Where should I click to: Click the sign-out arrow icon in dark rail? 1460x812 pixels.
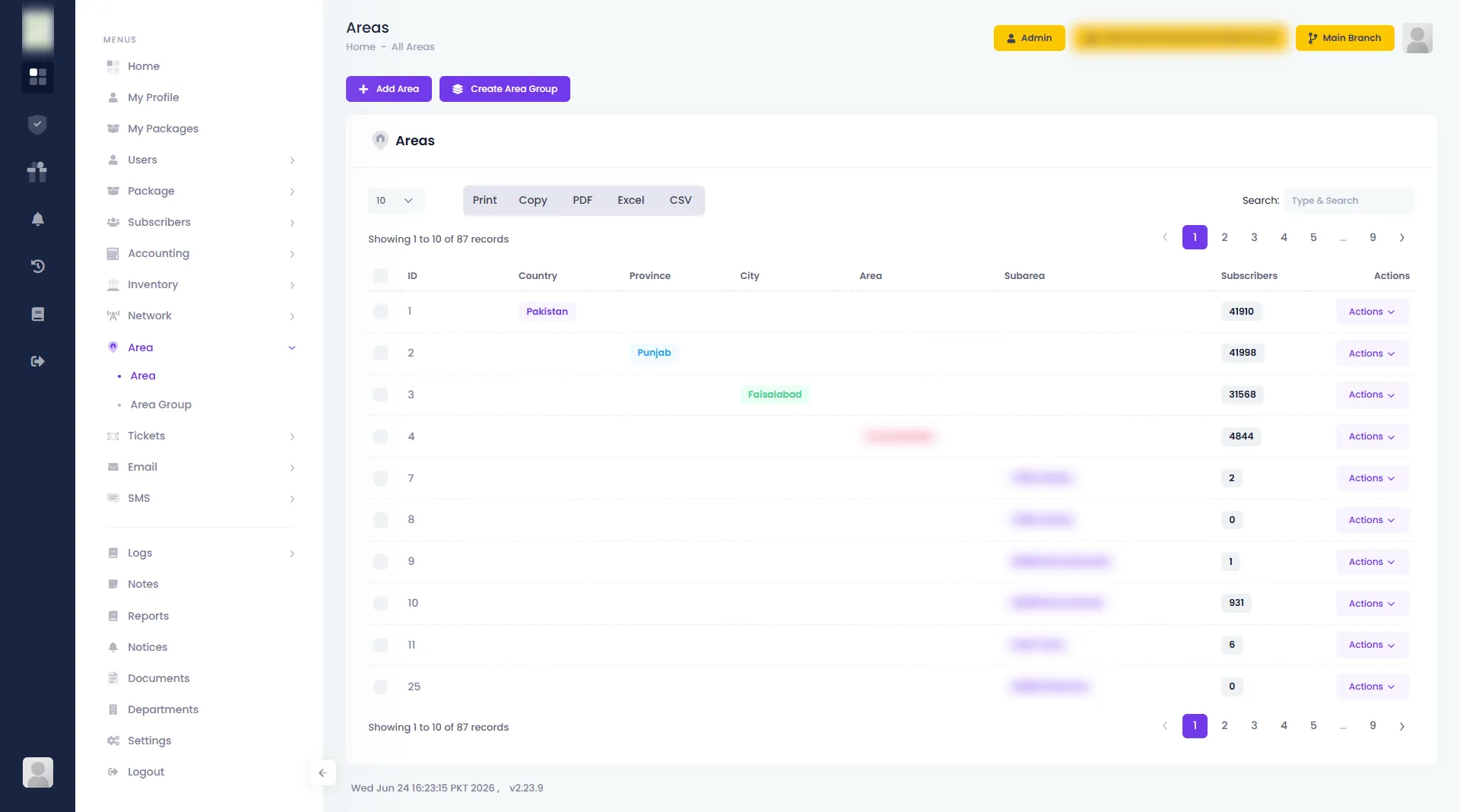pos(37,361)
